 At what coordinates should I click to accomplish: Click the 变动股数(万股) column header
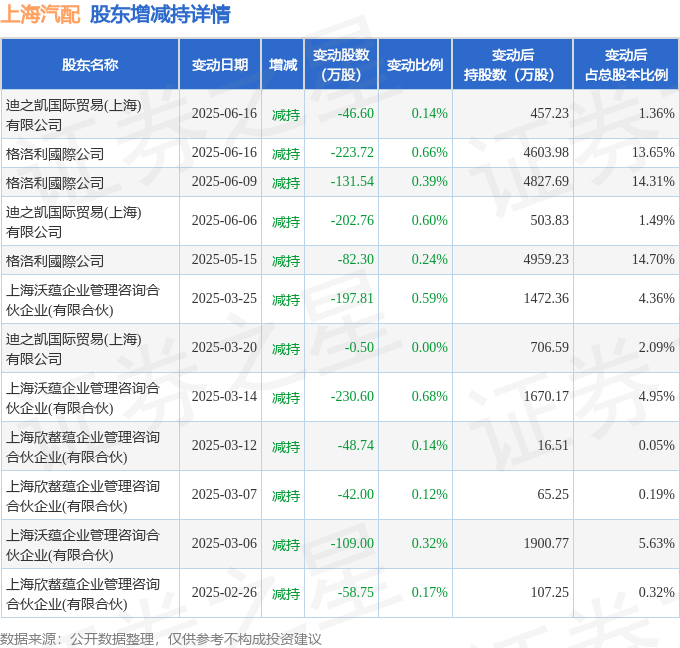(x=341, y=65)
